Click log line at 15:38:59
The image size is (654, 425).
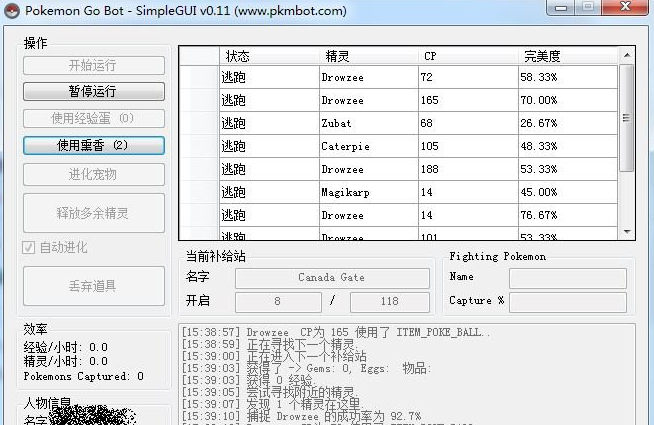270,345
